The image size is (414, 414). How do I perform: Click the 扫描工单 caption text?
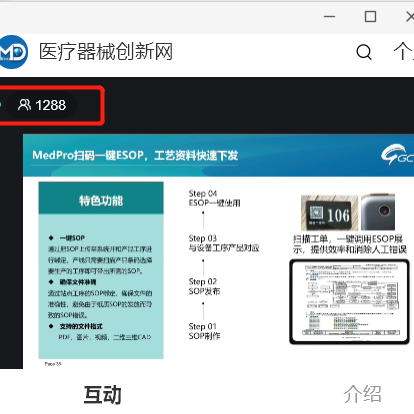[x=350, y=244]
